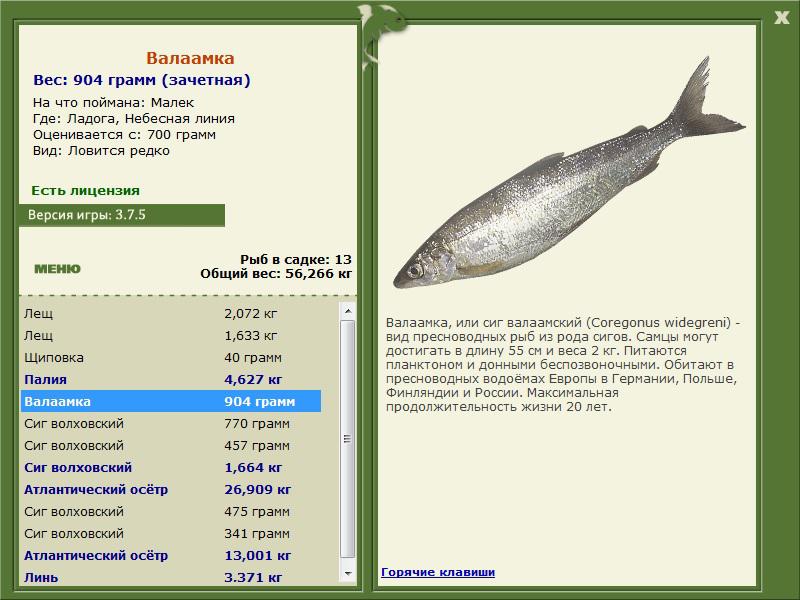Click the scrollbar down arrow in fish list
The width and height of the screenshot is (800, 600).
(x=348, y=573)
